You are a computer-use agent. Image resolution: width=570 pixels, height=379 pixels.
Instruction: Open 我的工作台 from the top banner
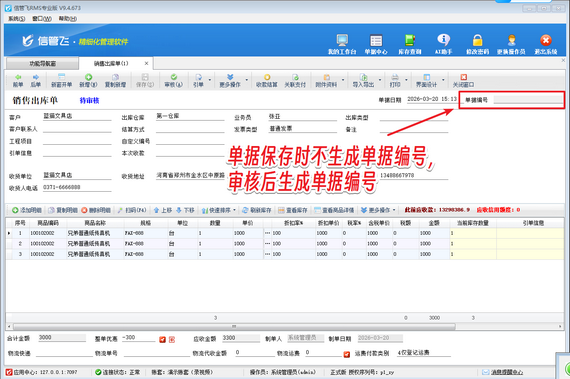coord(342,44)
